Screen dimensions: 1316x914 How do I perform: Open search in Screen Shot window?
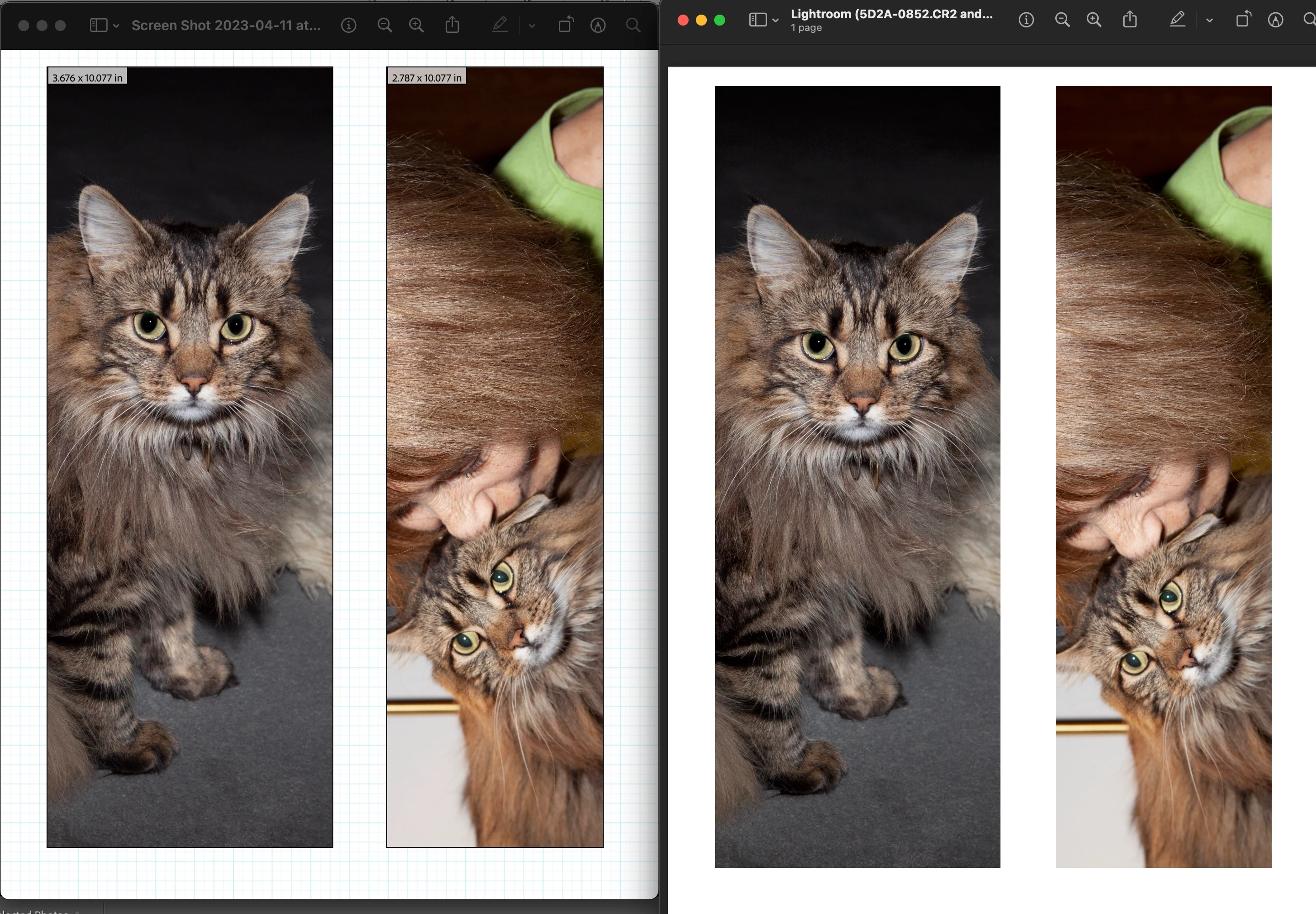633,25
